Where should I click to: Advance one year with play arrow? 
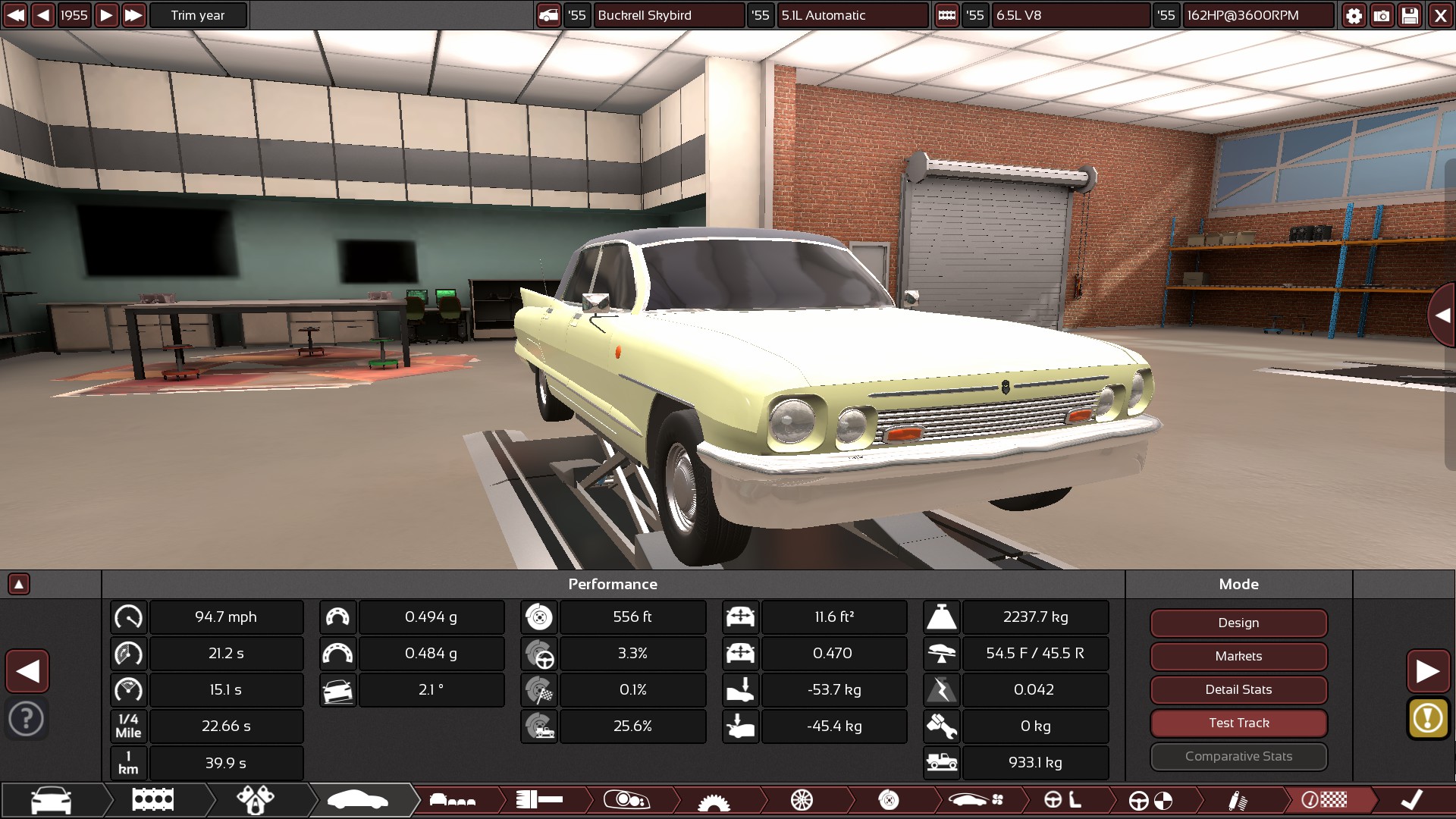pos(106,15)
